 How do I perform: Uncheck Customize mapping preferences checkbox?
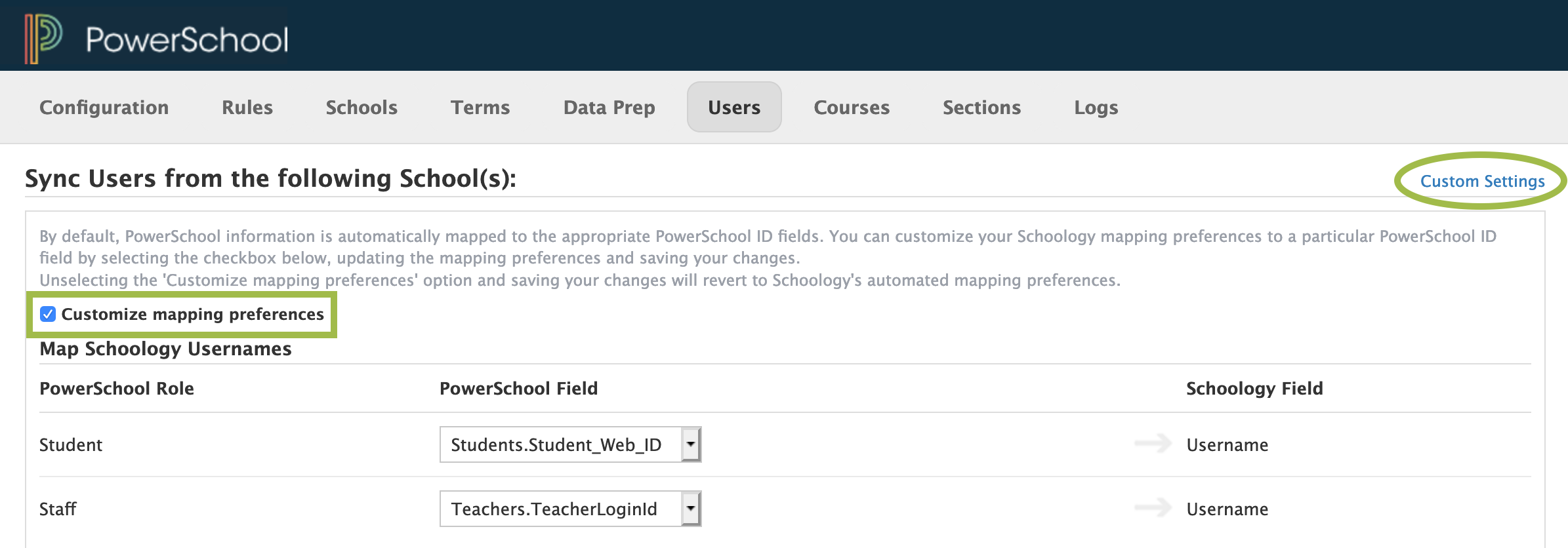(x=48, y=314)
